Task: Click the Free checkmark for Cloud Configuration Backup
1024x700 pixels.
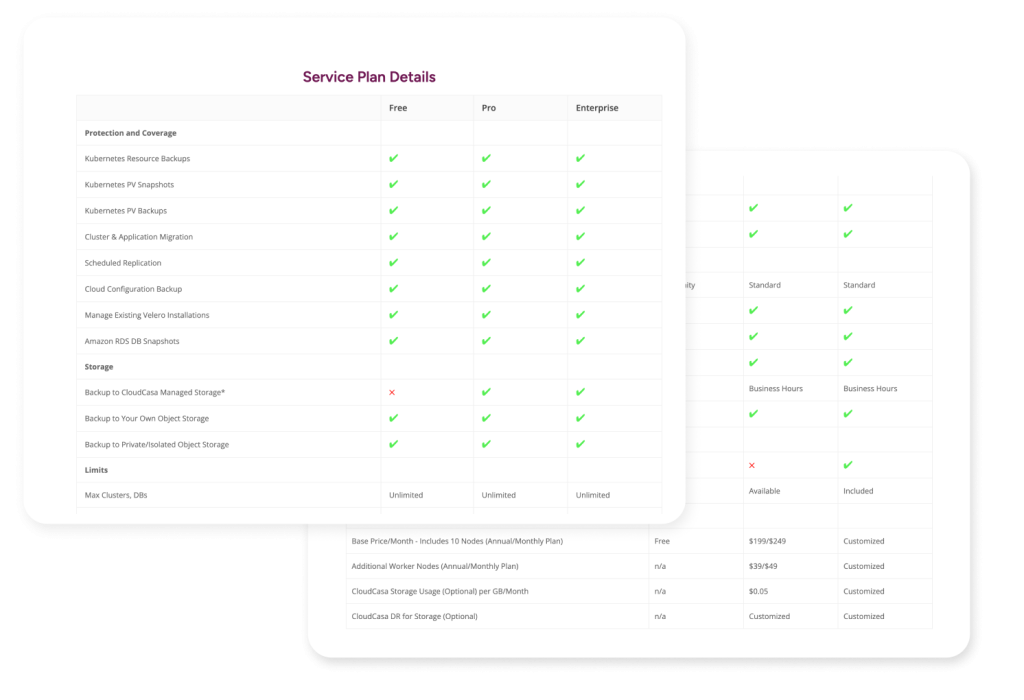Action: tap(393, 288)
